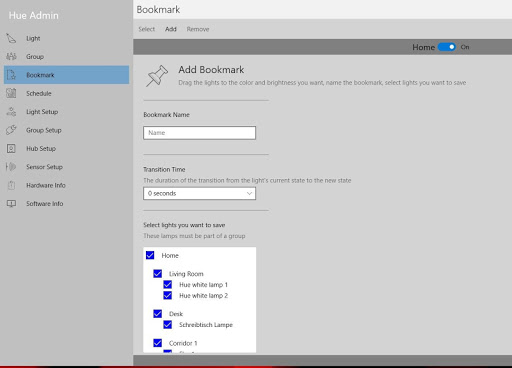Open the Transition Time dropdown
The height and width of the screenshot is (368, 512).
click(x=199, y=193)
